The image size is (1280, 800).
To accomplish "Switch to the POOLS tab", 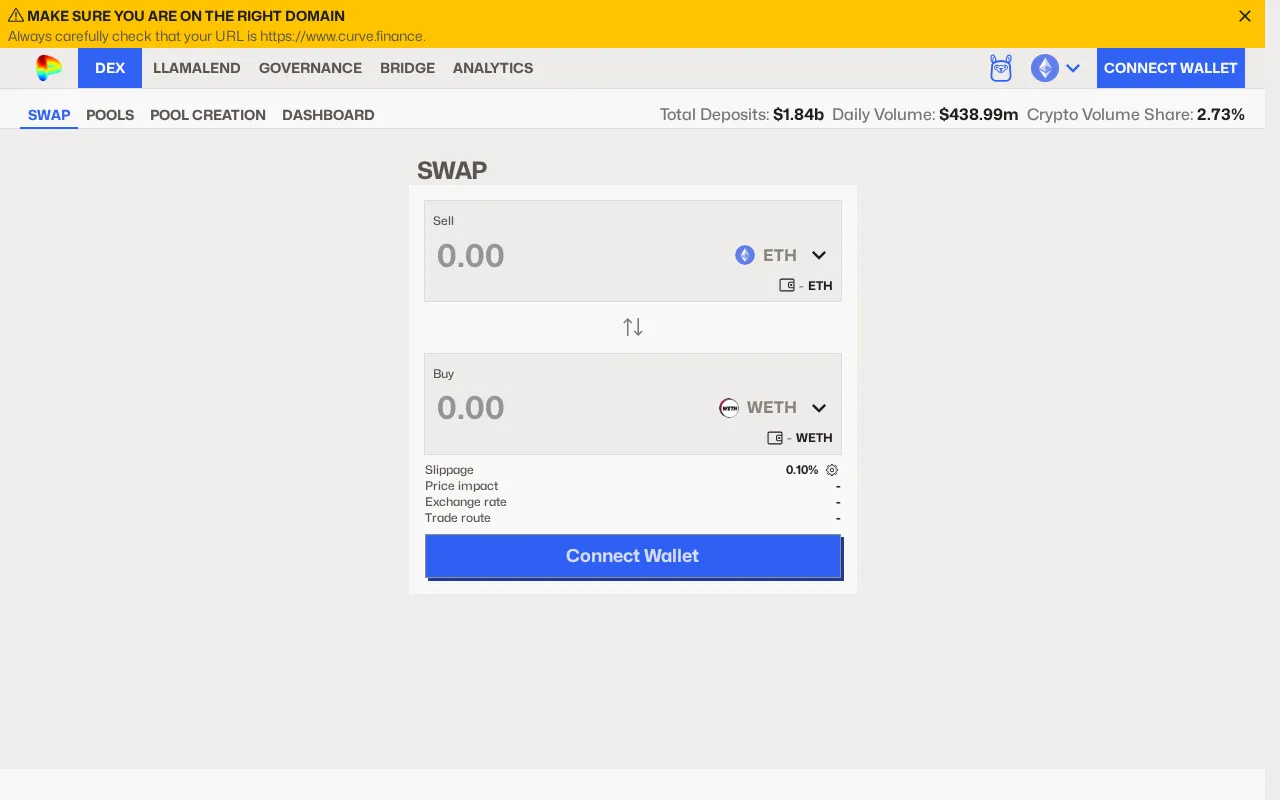I will tap(110, 115).
